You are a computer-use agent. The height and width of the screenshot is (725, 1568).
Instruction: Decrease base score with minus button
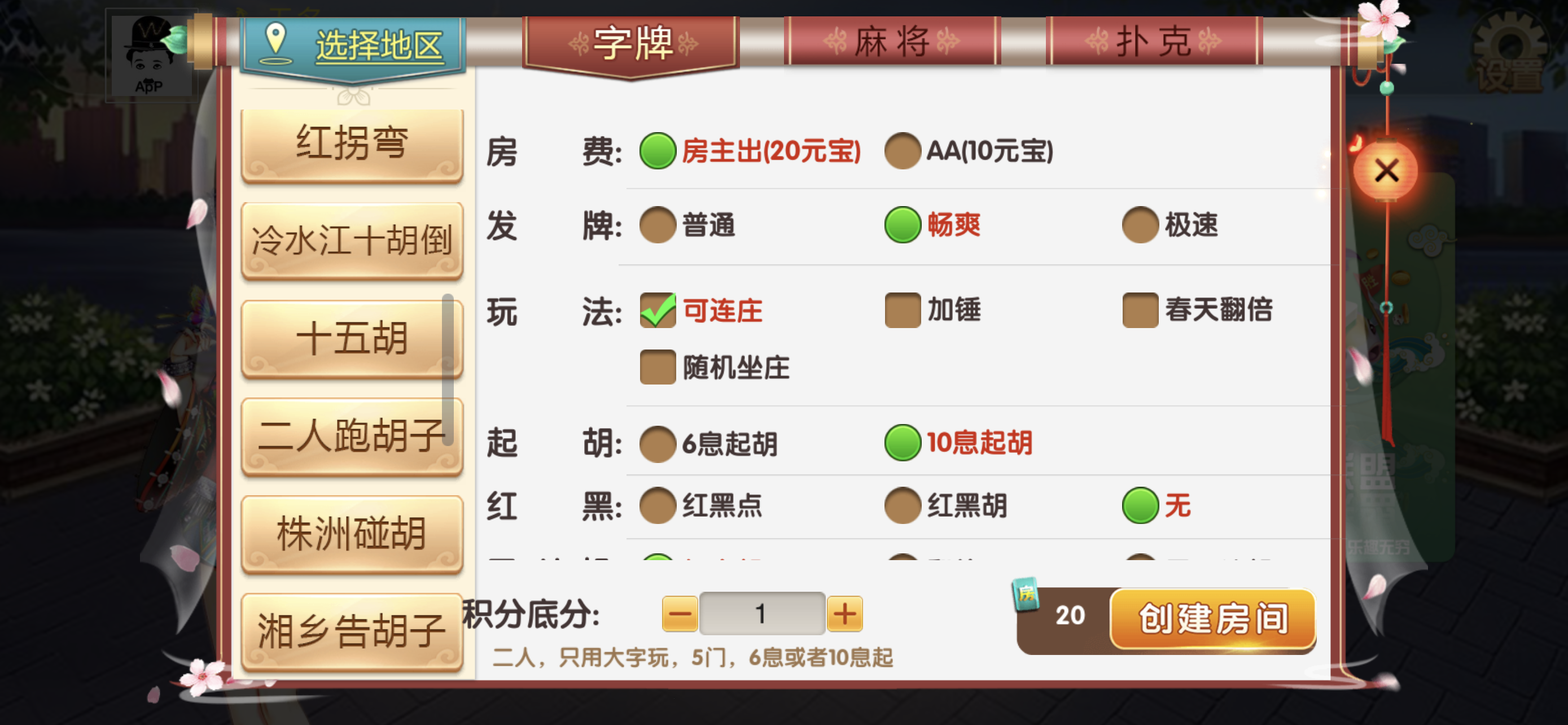coord(680,614)
